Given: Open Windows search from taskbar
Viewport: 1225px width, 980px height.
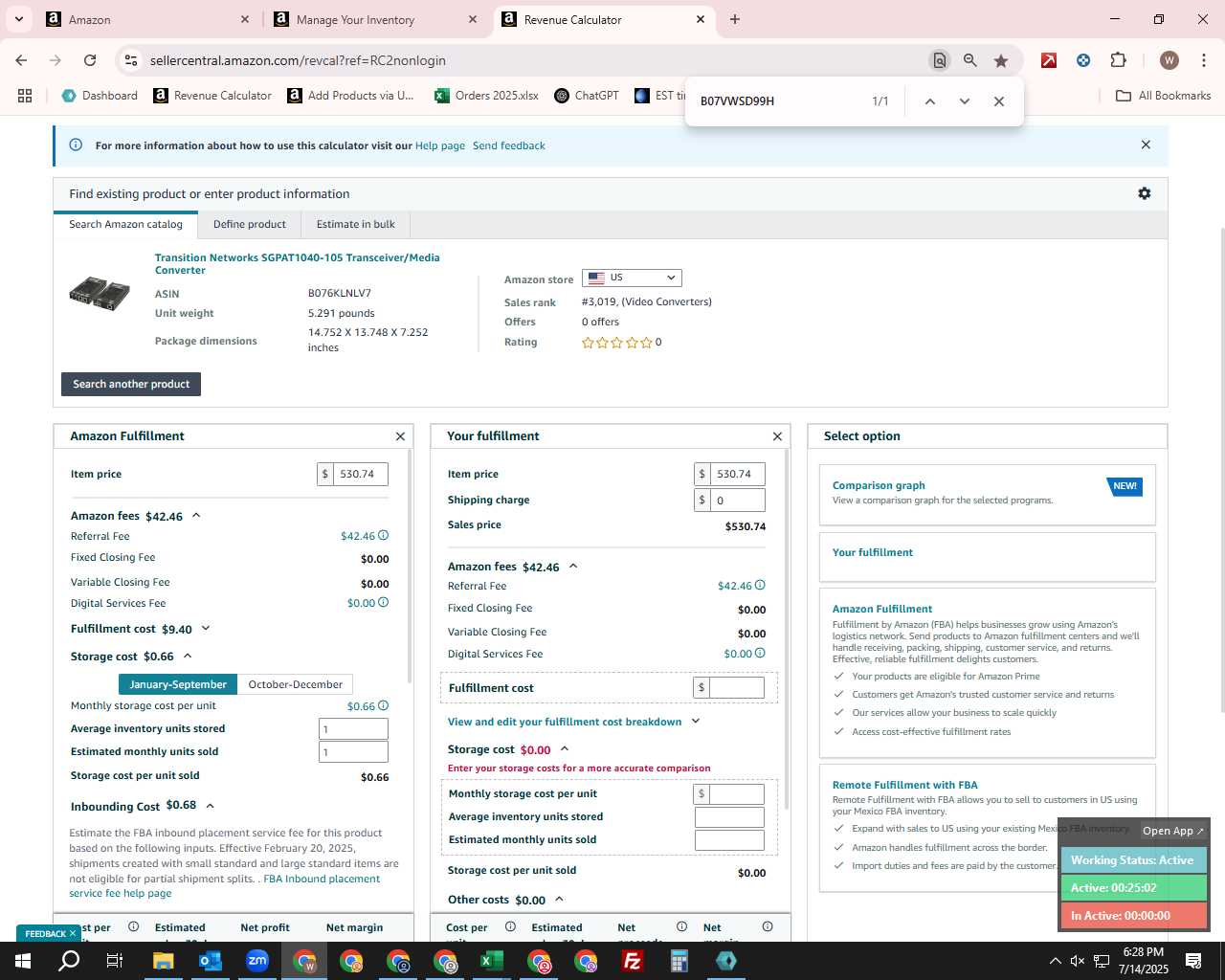Looking at the screenshot, I should pos(69,961).
